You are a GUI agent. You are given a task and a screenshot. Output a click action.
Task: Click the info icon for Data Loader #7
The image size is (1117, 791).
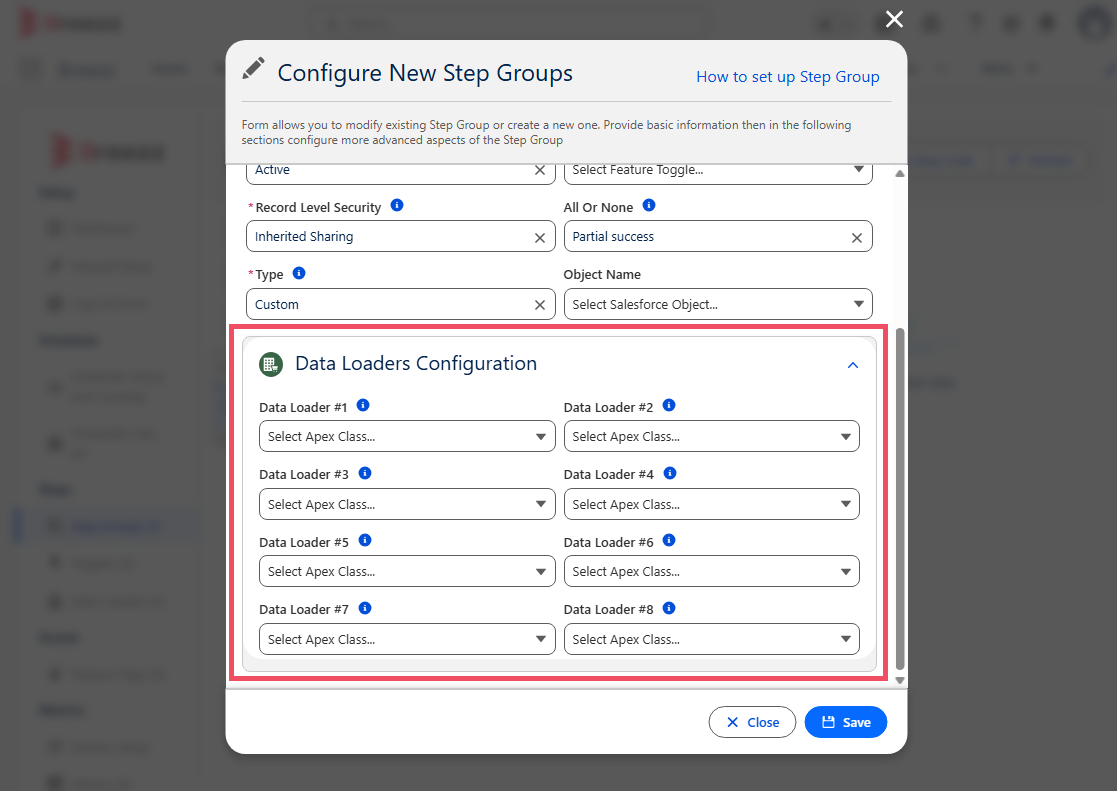[x=365, y=608]
